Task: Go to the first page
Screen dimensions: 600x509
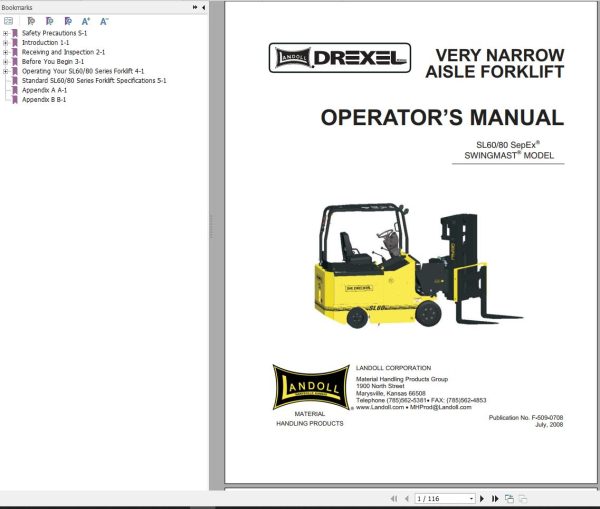Action: 393,499
